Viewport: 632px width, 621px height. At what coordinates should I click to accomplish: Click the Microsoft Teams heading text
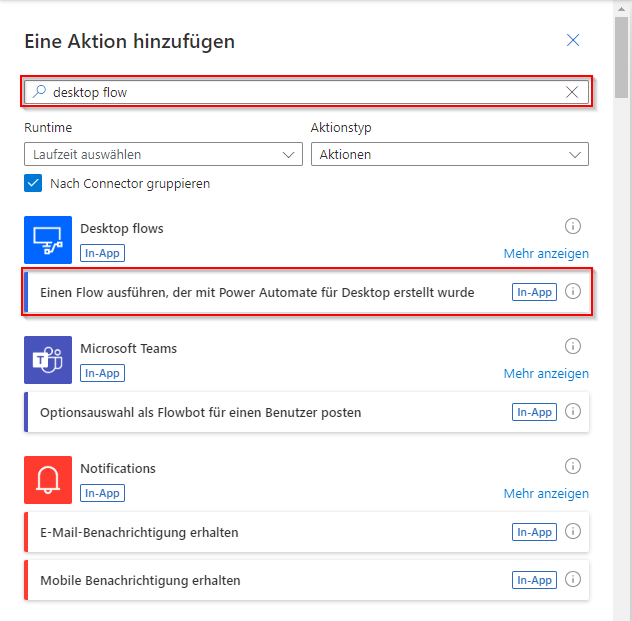[129, 349]
